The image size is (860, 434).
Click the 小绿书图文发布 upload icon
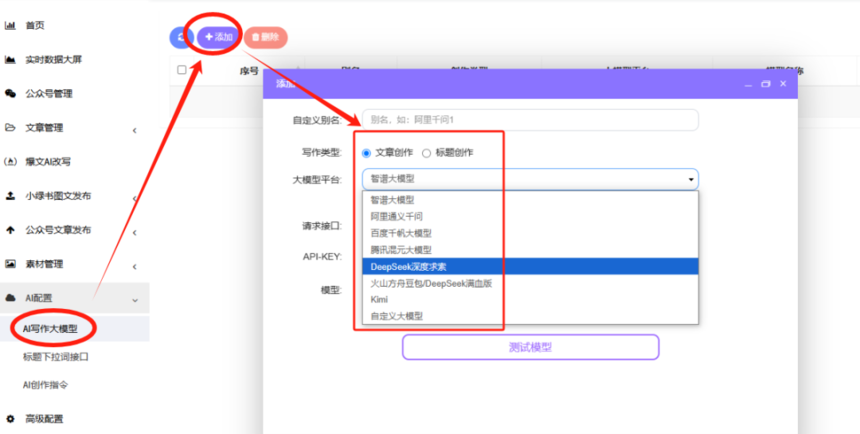point(10,196)
